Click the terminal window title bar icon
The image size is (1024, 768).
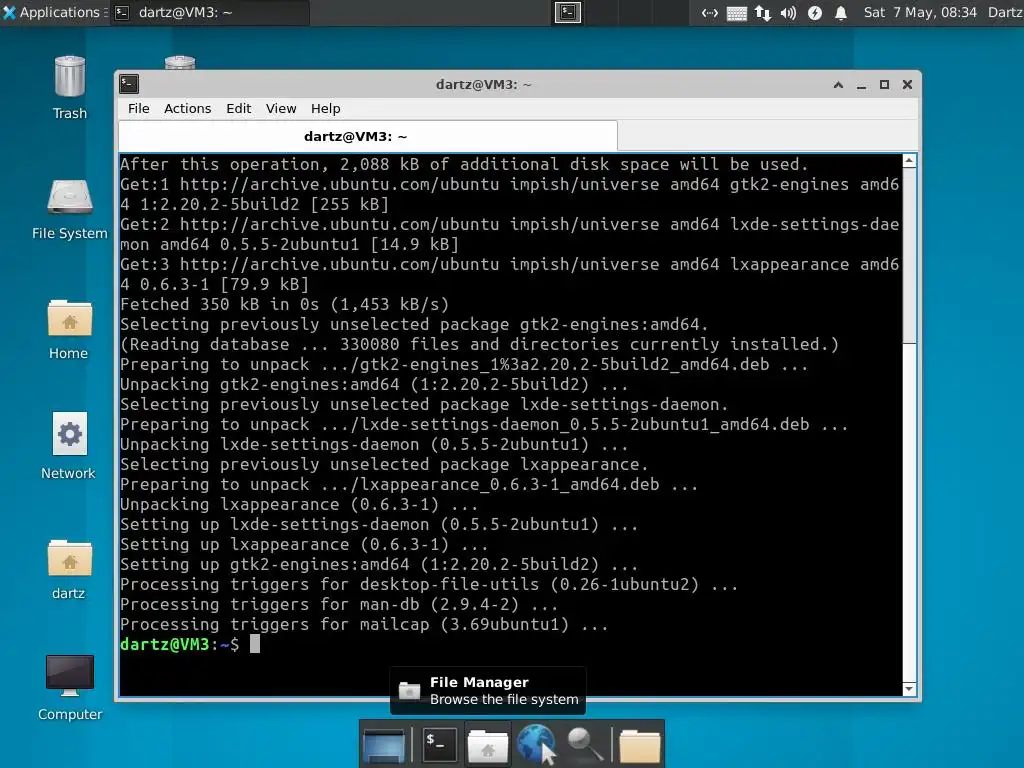click(x=129, y=84)
